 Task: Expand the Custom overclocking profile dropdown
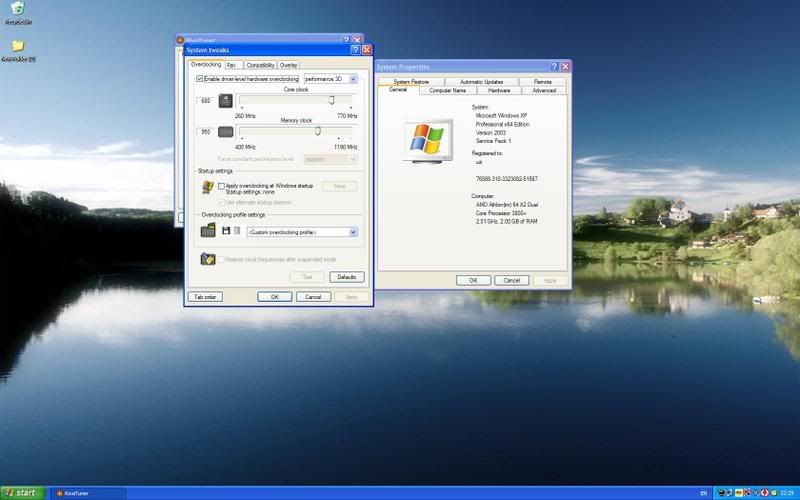point(302,232)
